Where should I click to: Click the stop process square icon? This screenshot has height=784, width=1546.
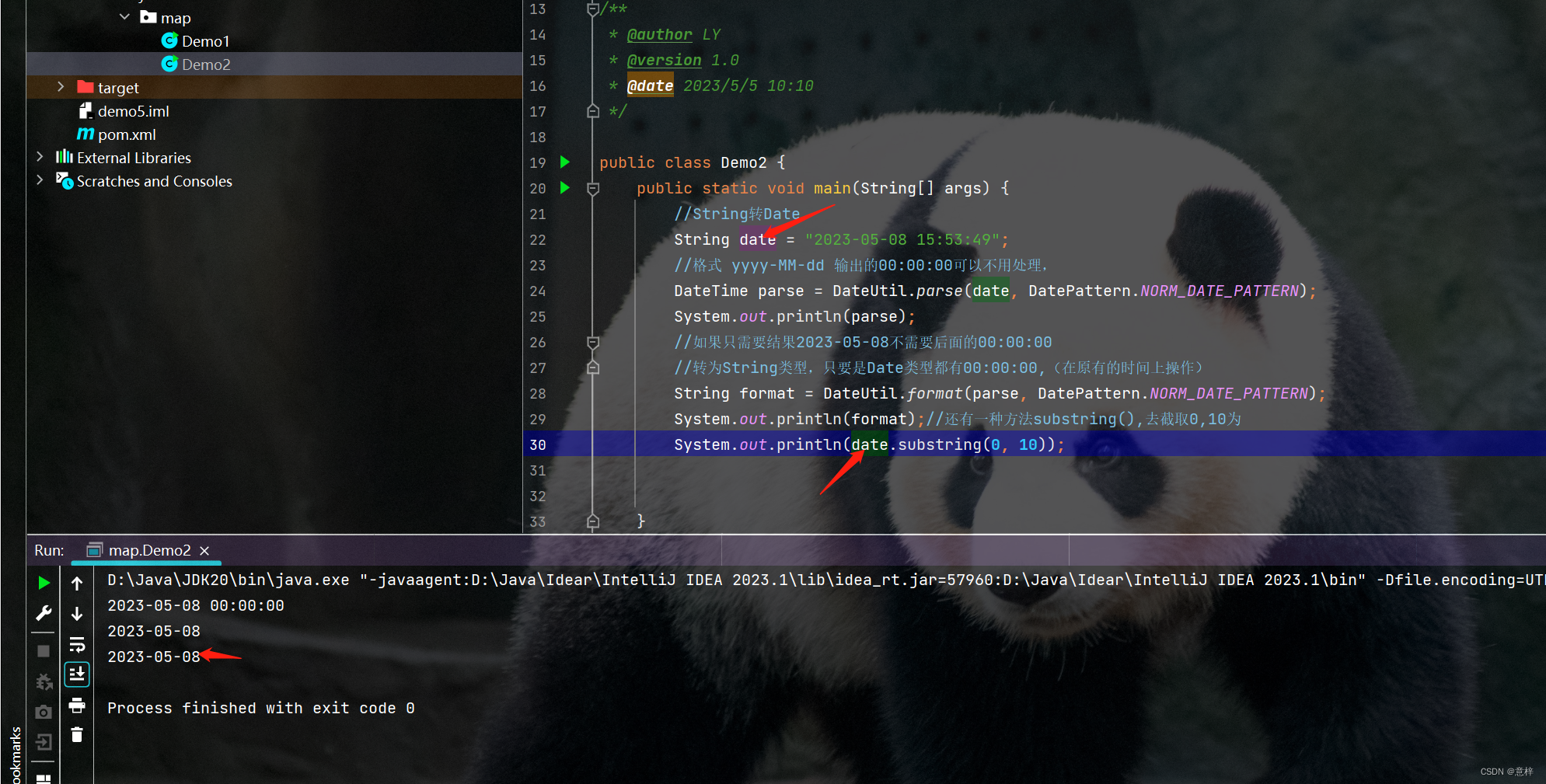[x=44, y=651]
